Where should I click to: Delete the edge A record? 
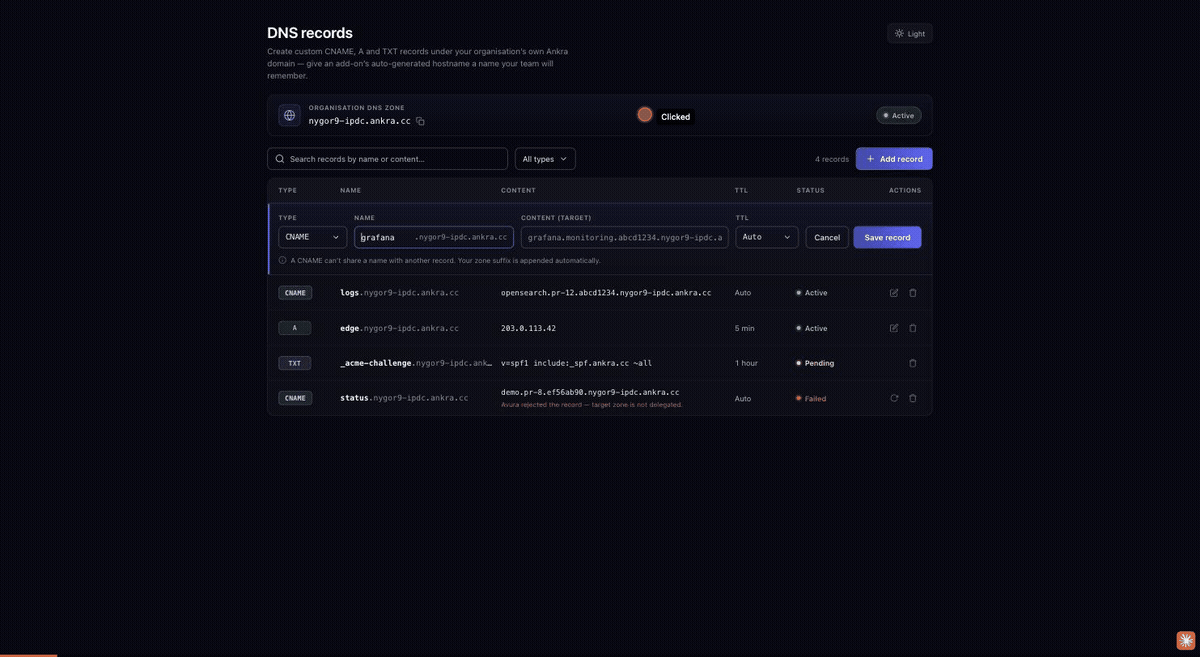(913, 328)
